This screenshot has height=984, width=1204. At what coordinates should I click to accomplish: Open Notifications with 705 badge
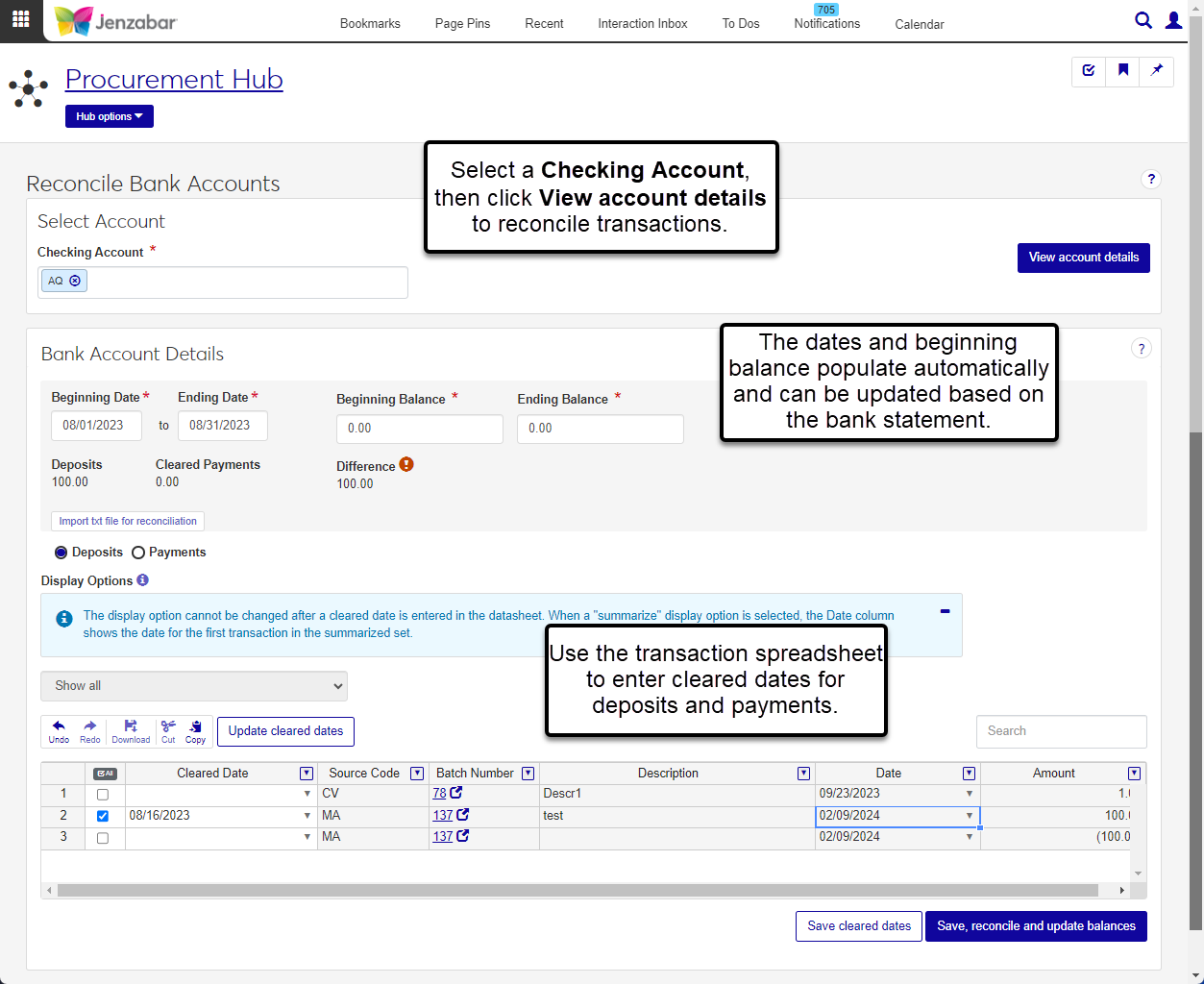827,18
